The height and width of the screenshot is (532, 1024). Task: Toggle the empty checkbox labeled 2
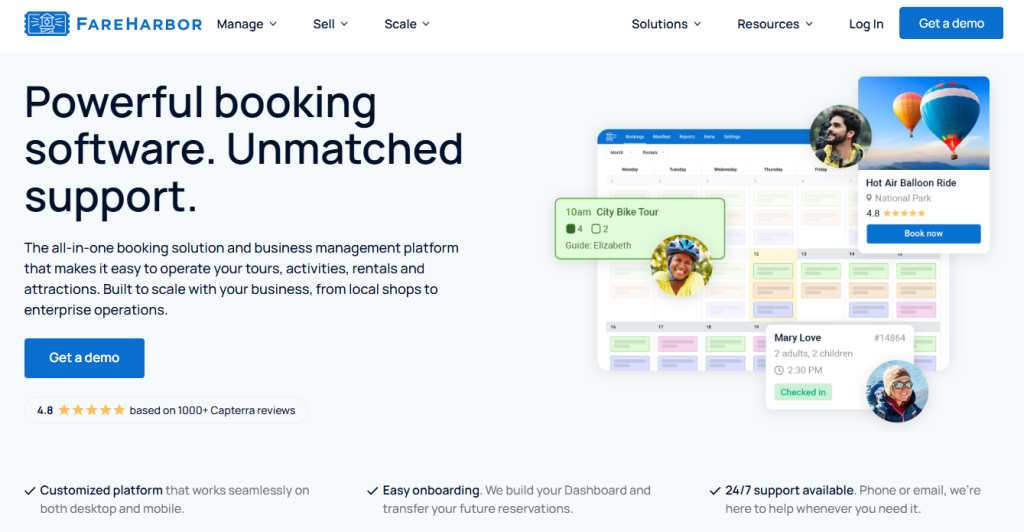(x=596, y=229)
